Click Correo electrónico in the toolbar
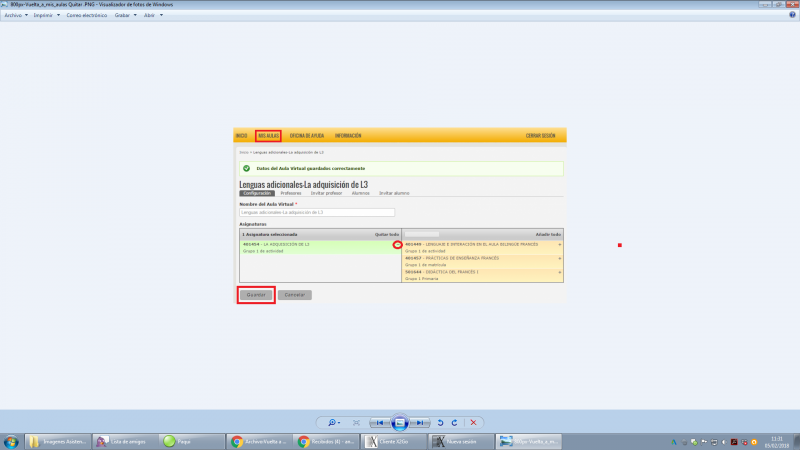800x450 pixels. click(86, 16)
